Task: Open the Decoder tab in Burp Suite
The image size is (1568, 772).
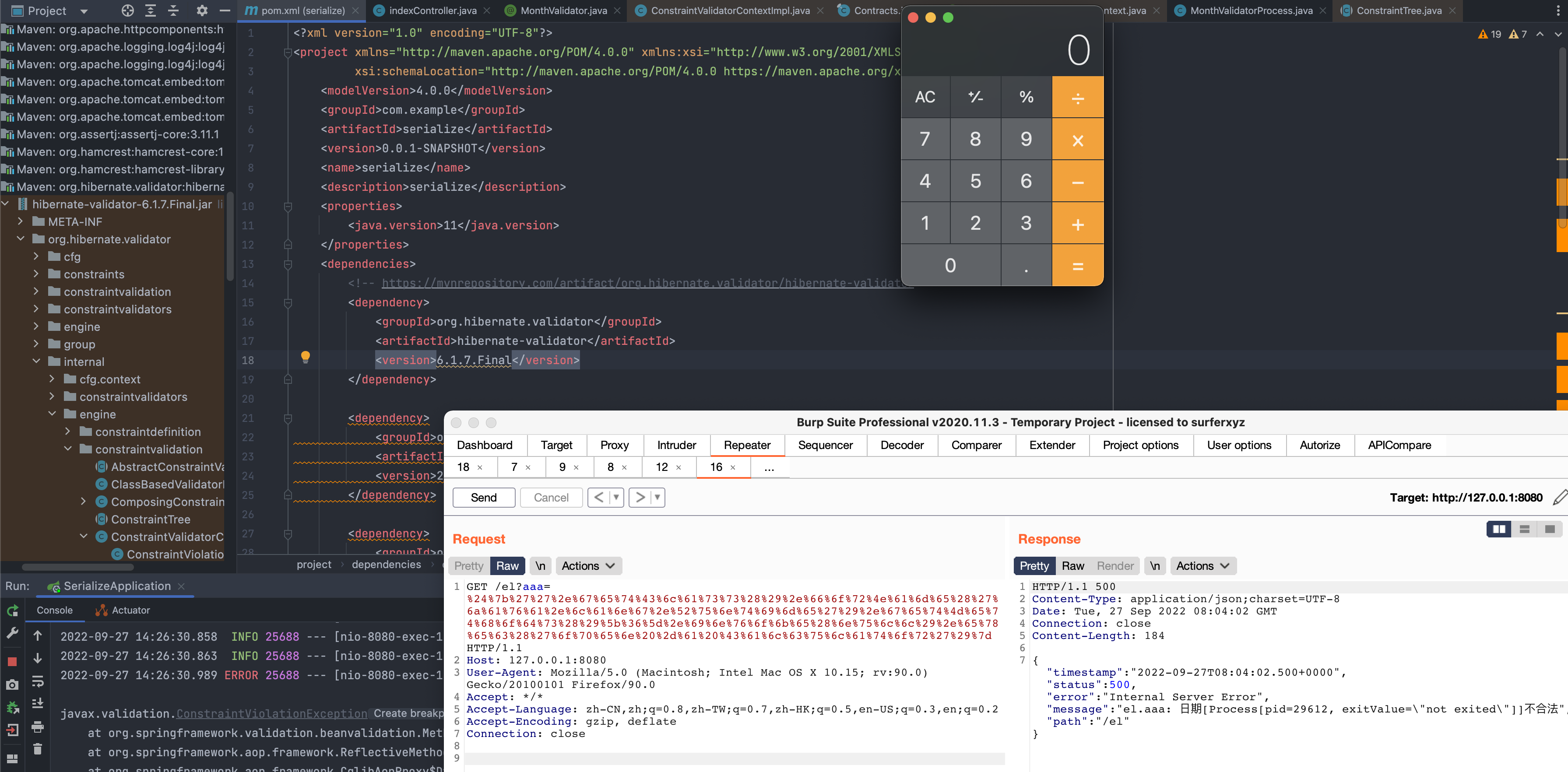Action: click(901, 445)
